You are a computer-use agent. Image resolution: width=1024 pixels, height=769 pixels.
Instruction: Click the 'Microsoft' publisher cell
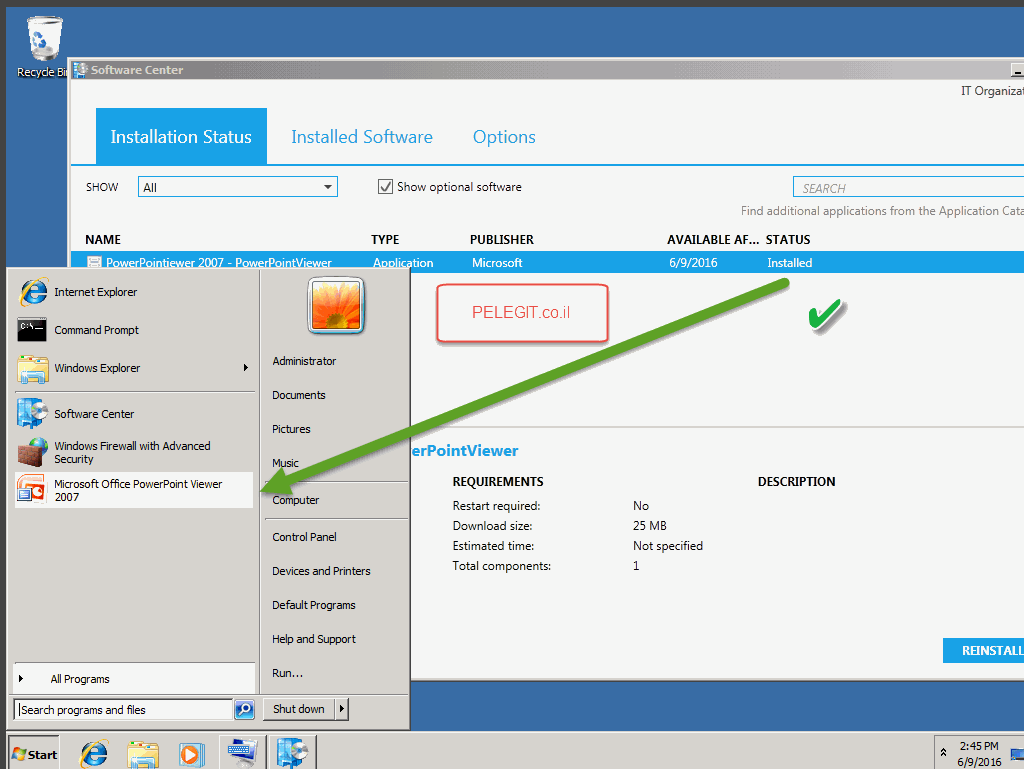(x=497, y=262)
